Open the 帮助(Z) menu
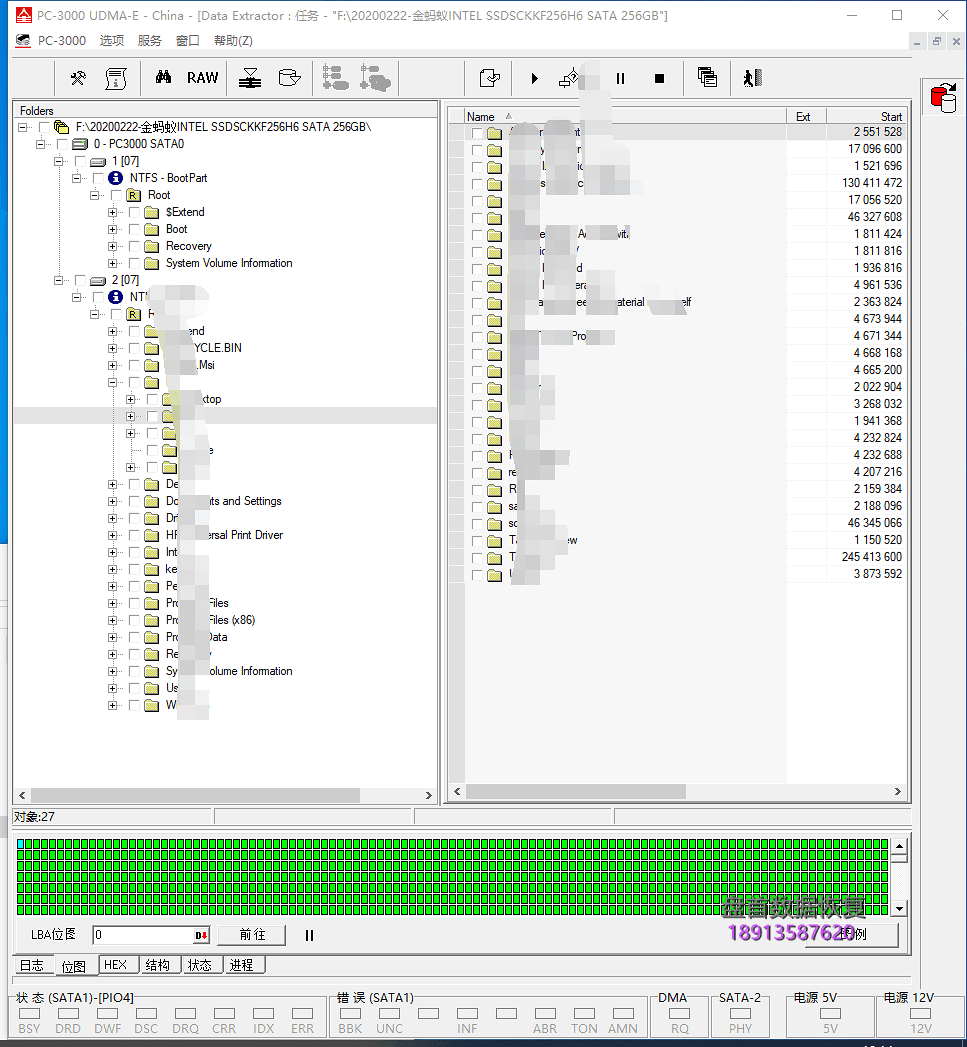 (233, 41)
